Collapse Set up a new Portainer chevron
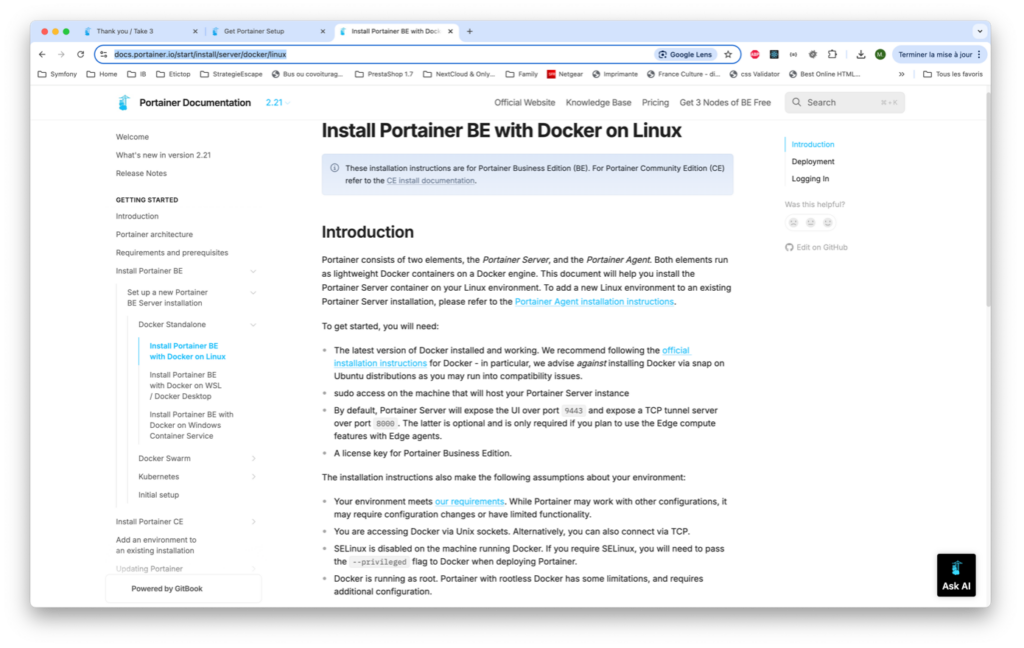Screen dimensions: 1024x648 (x=253, y=293)
